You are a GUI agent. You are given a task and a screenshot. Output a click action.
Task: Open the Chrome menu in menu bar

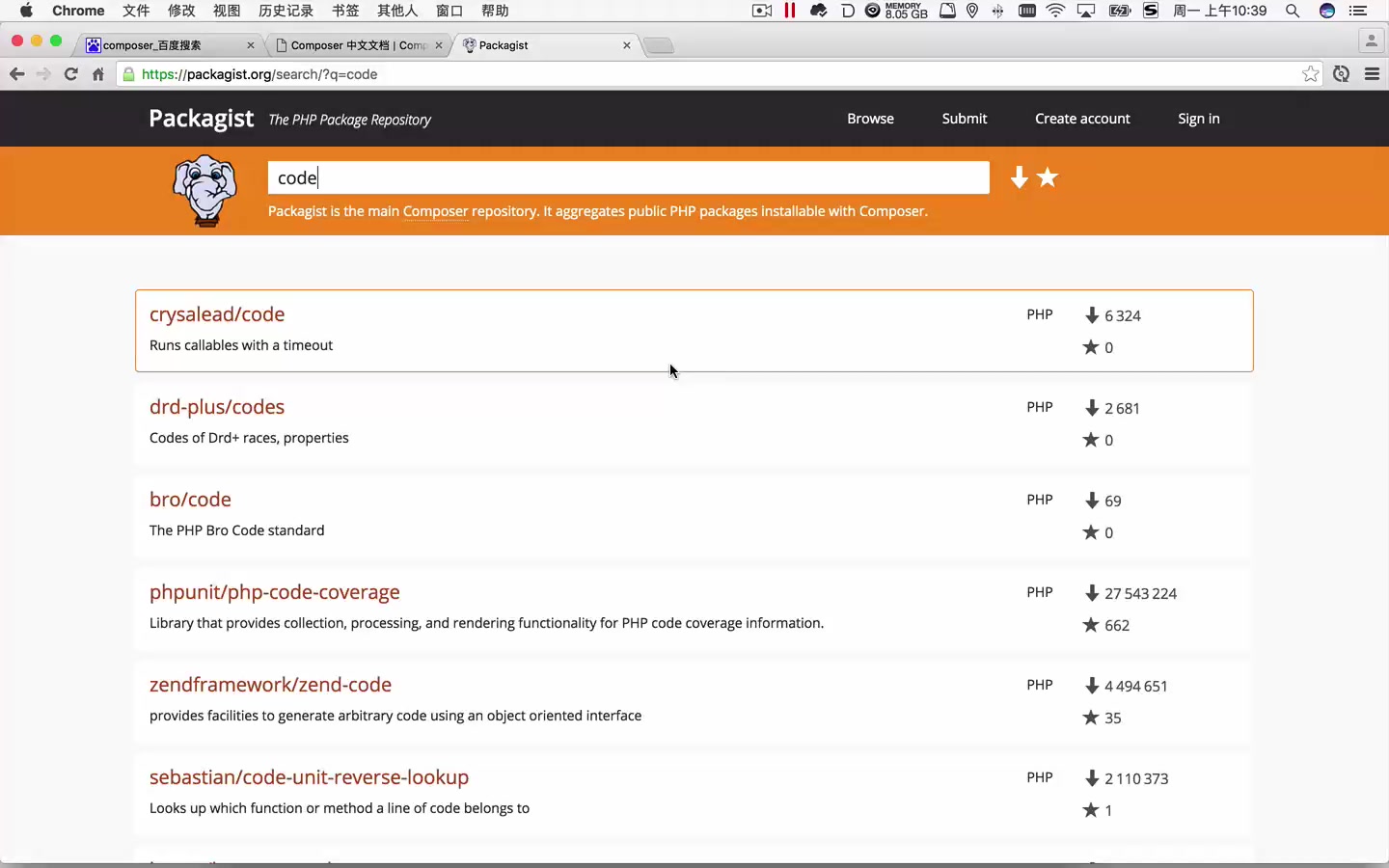pos(78,11)
